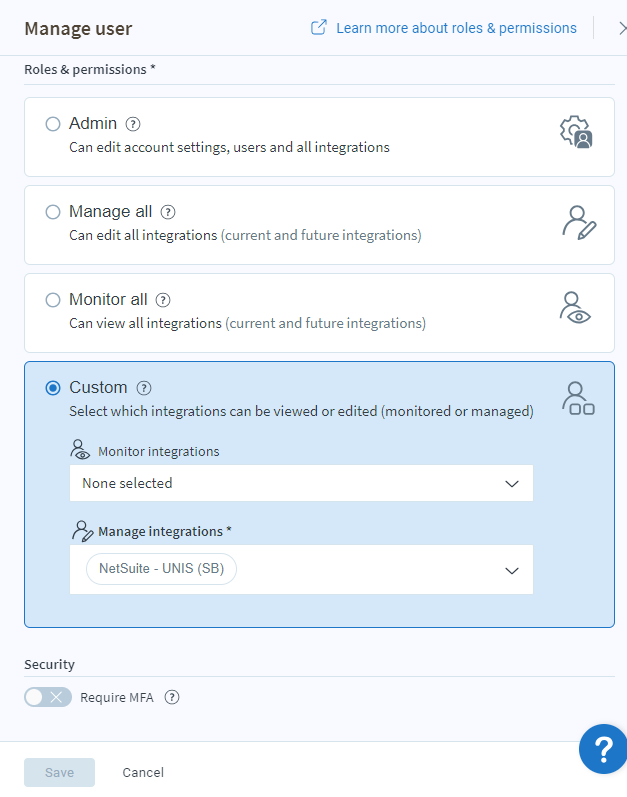The image size is (627, 797).
Task: Expand the Monitor integrations dropdown
Action: (300, 483)
